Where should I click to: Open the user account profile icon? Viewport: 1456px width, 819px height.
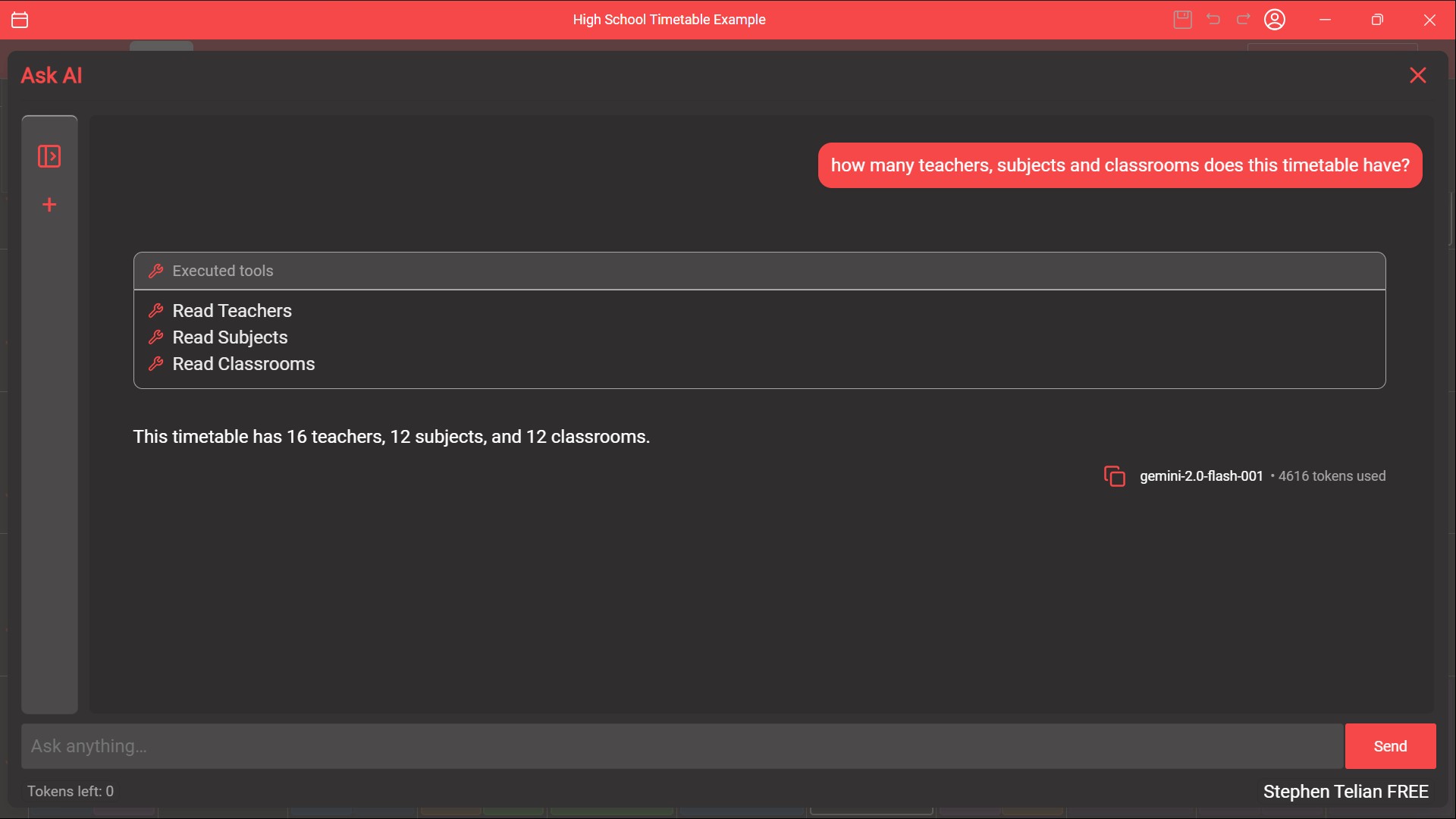(1275, 20)
